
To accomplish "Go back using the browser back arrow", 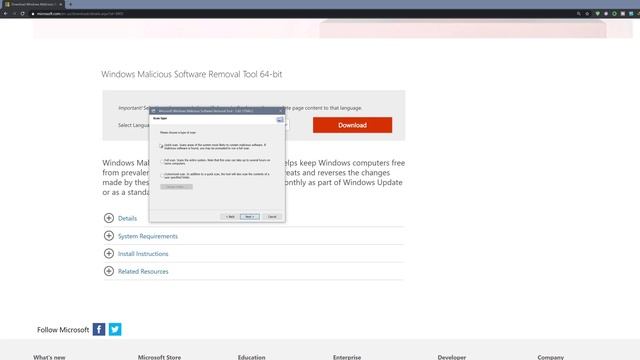I will coord(6,13).
